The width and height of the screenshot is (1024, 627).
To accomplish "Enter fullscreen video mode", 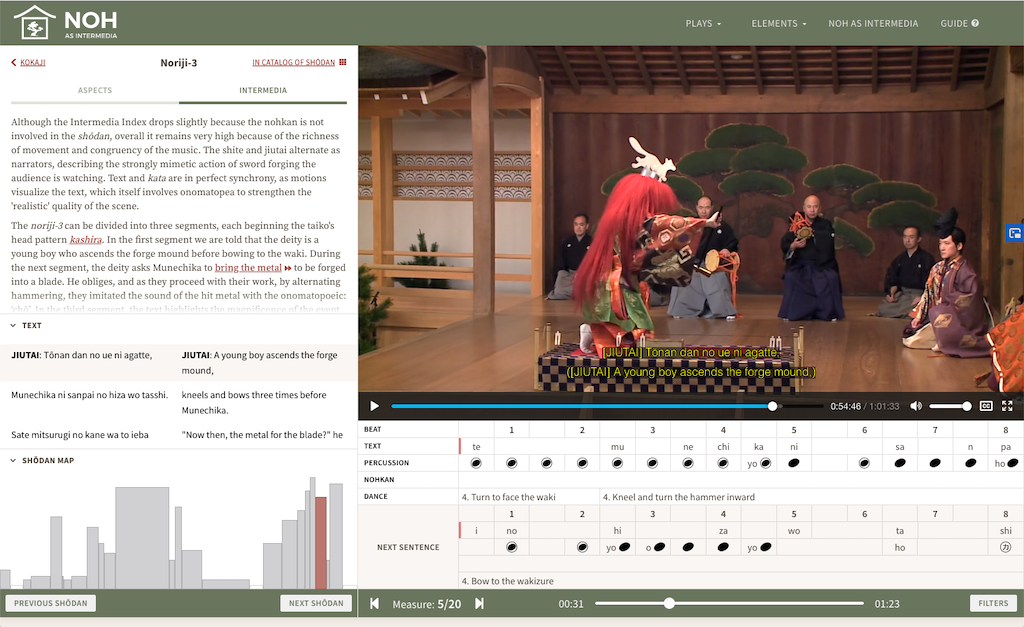I will point(1007,406).
